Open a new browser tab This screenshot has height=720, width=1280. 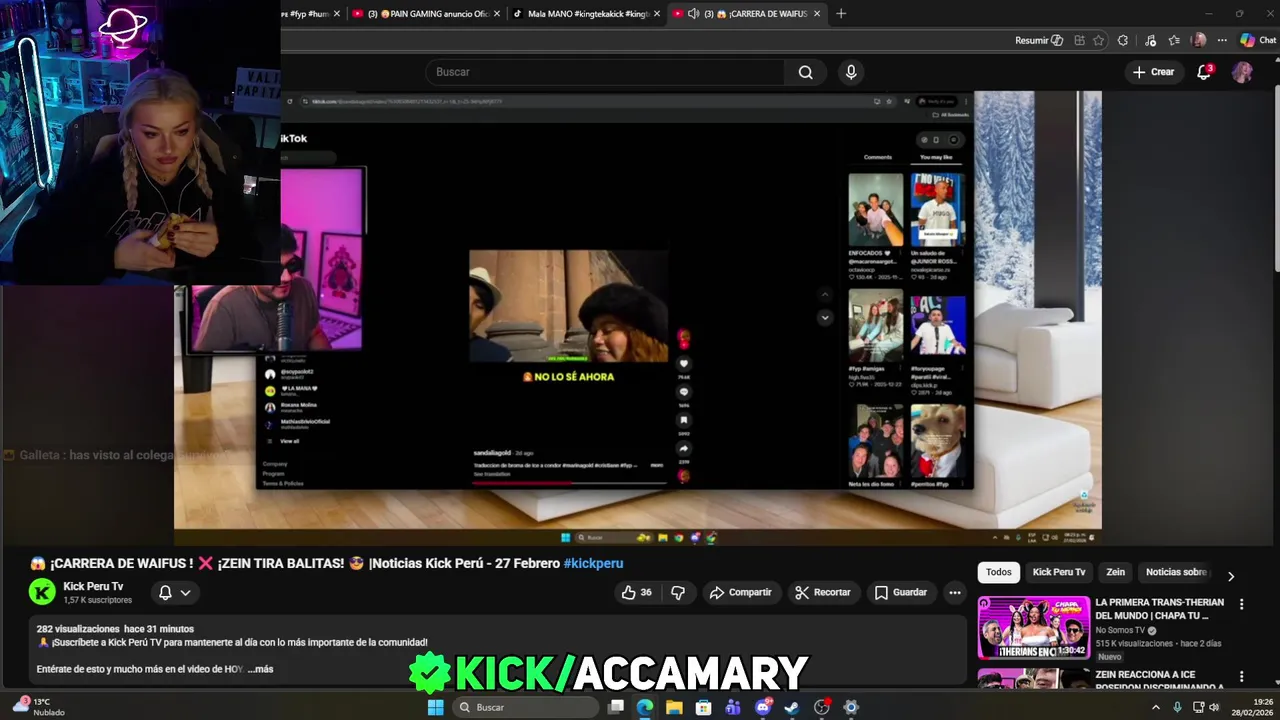pyautogui.click(x=841, y=14)
